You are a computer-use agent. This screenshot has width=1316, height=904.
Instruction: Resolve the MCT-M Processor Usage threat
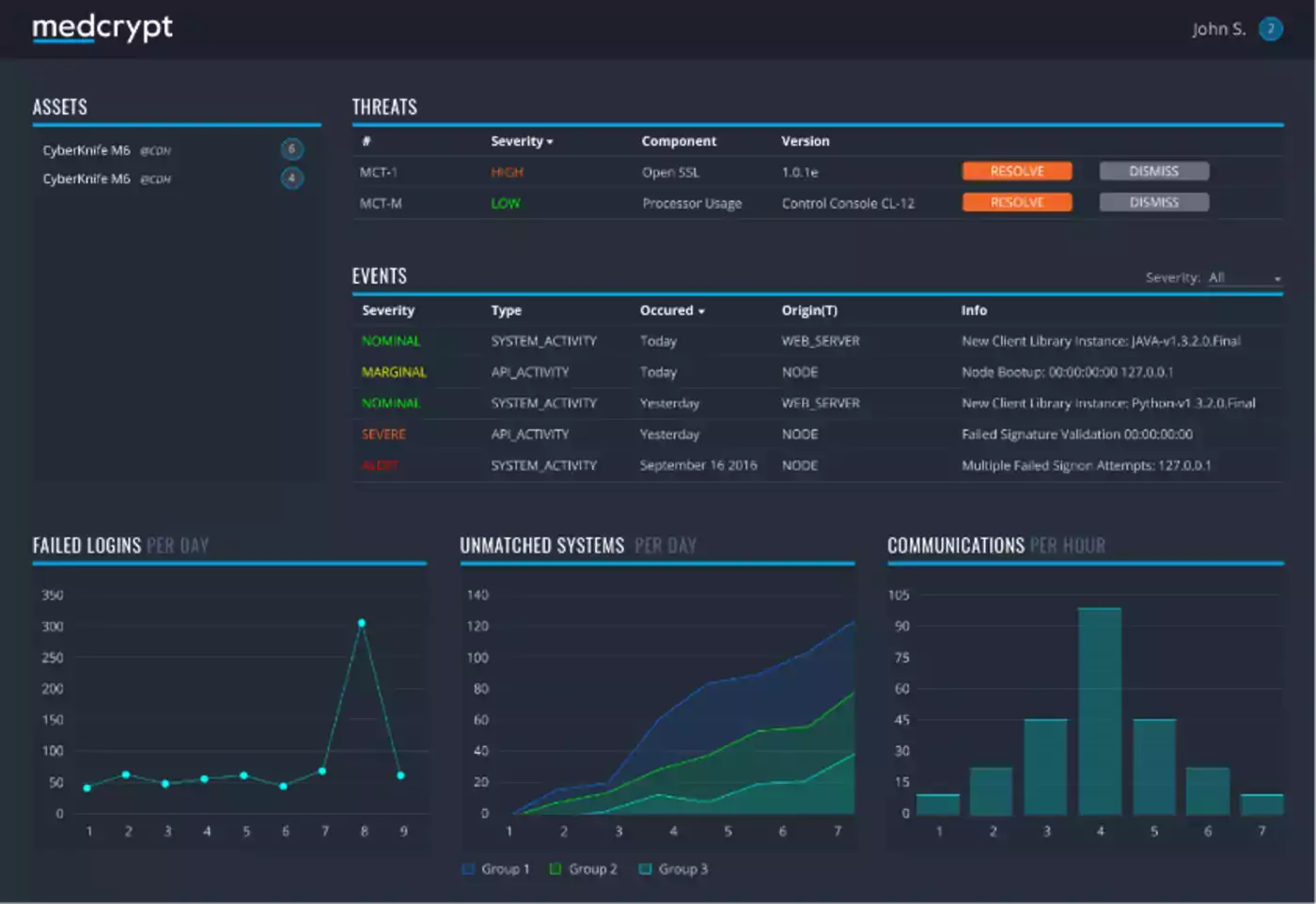(1017, 202)
